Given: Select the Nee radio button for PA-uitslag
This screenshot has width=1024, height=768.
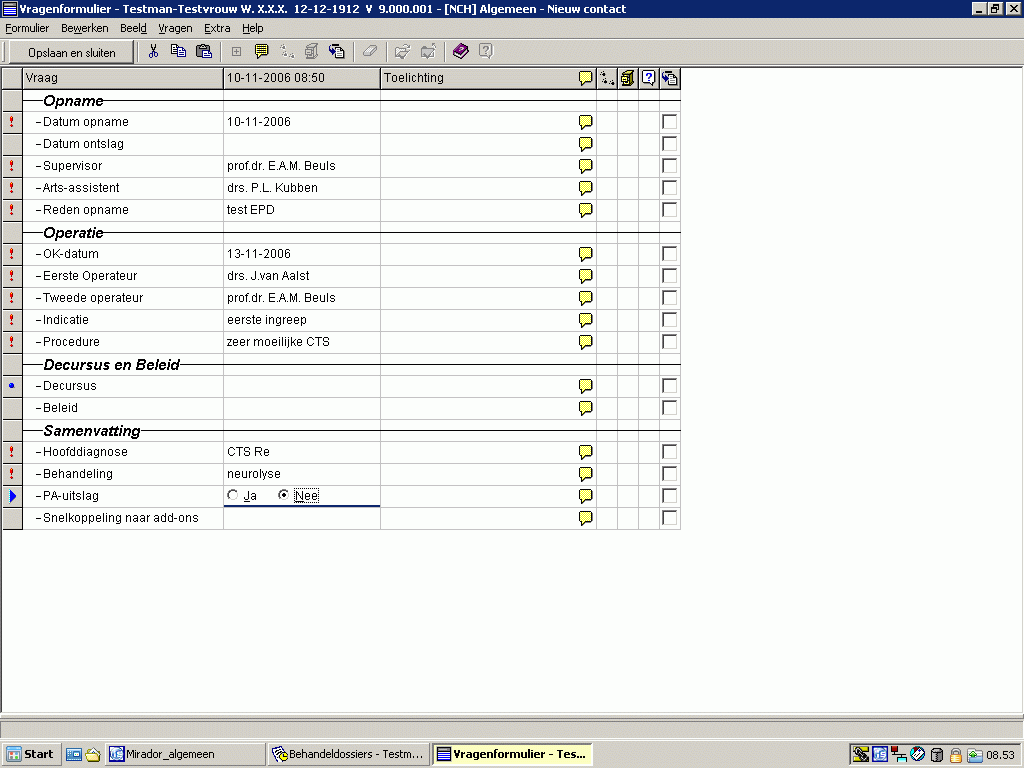Looking at the screenshot, I should click(284, 496).
